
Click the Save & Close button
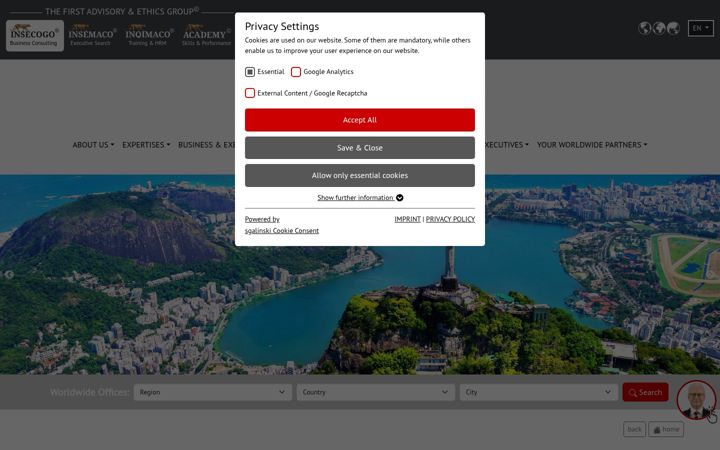[360, 148]
